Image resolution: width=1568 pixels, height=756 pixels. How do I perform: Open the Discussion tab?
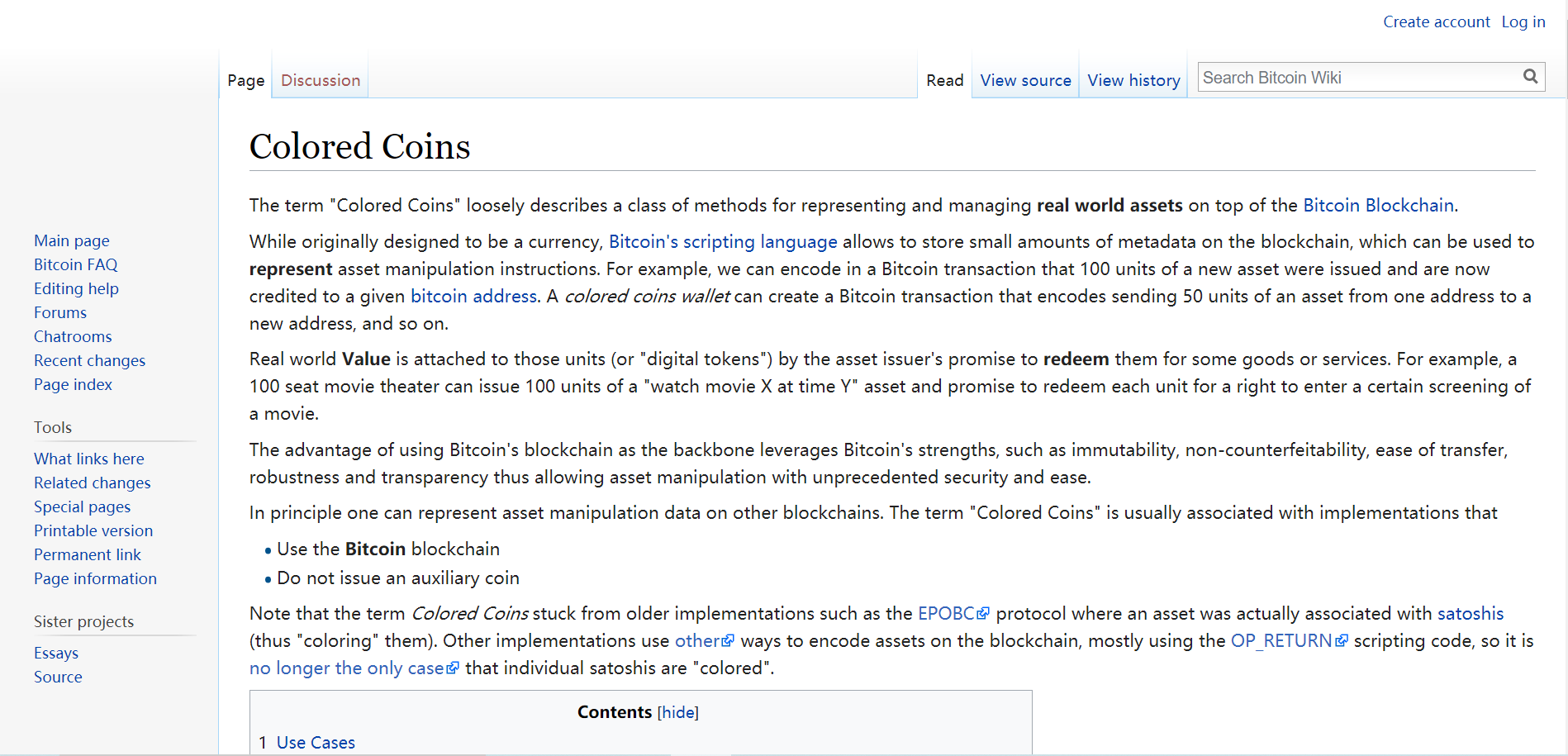pyautogui.click(x=321, y=80)
